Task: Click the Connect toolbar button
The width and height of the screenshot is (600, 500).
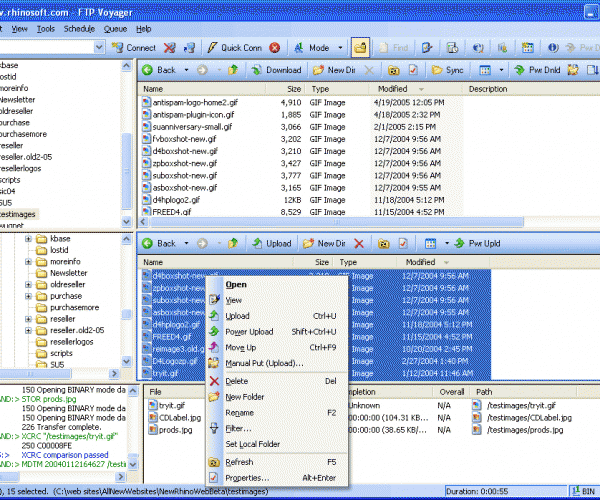Action: click(134, 48)
